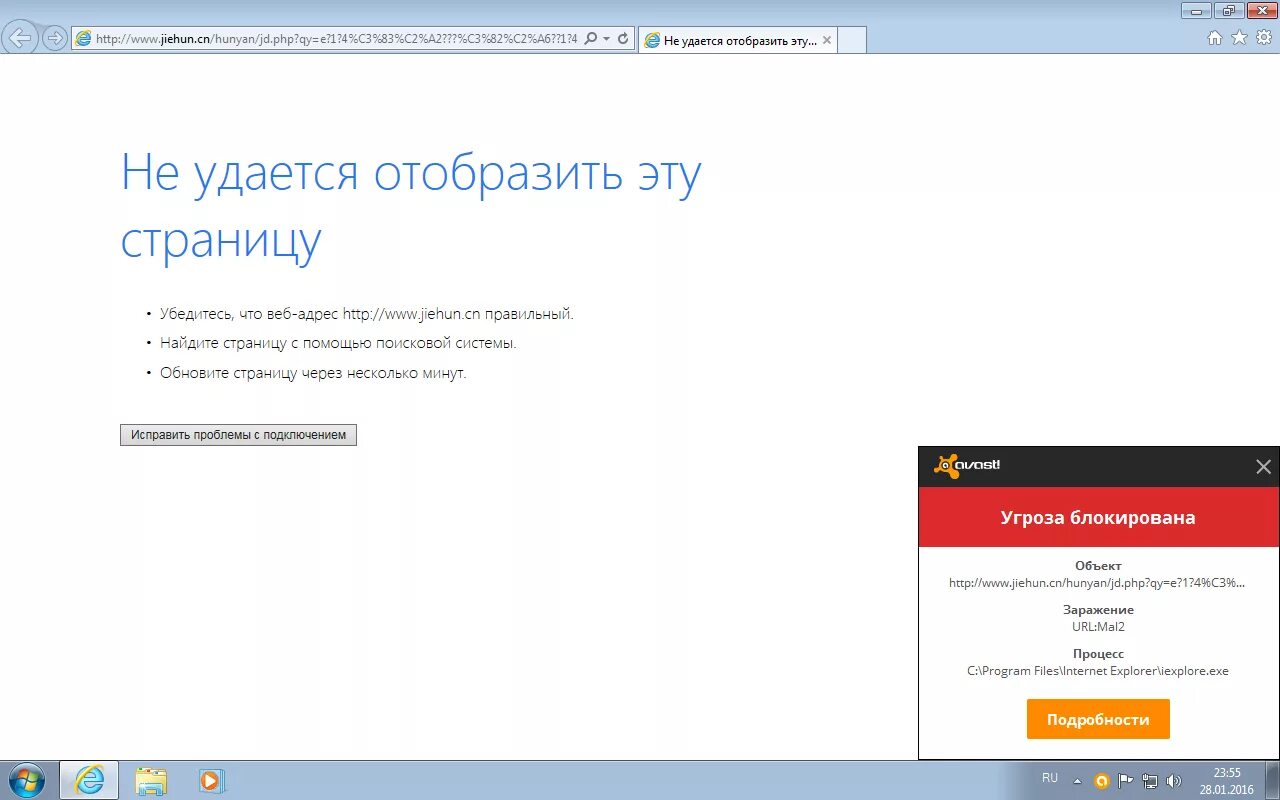The width and height of the screenshot is (1280, 800).
Task: Click the "Убедитесь, что веб-адрес" bullet line
Action: pos(367,314)
